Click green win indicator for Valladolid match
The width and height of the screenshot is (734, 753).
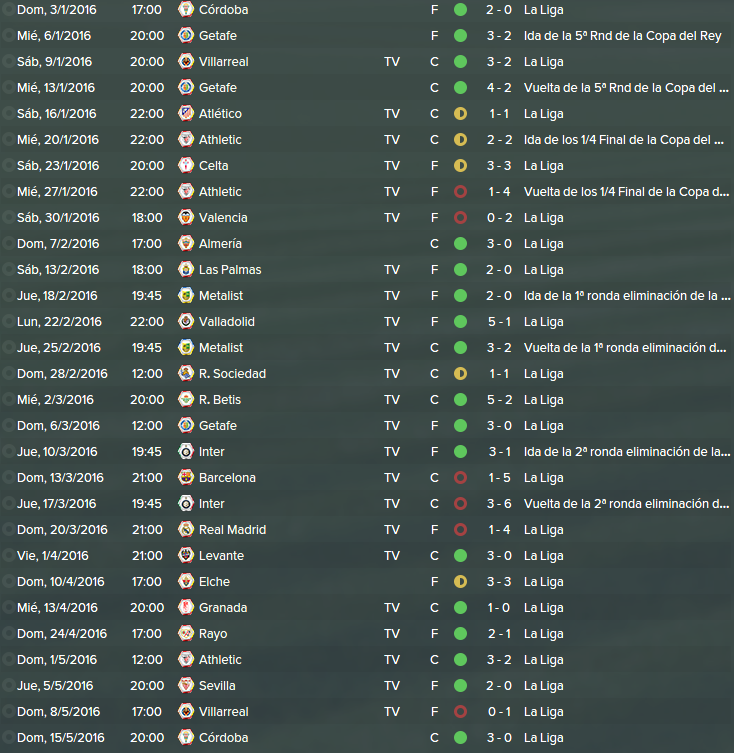point(460,321)
